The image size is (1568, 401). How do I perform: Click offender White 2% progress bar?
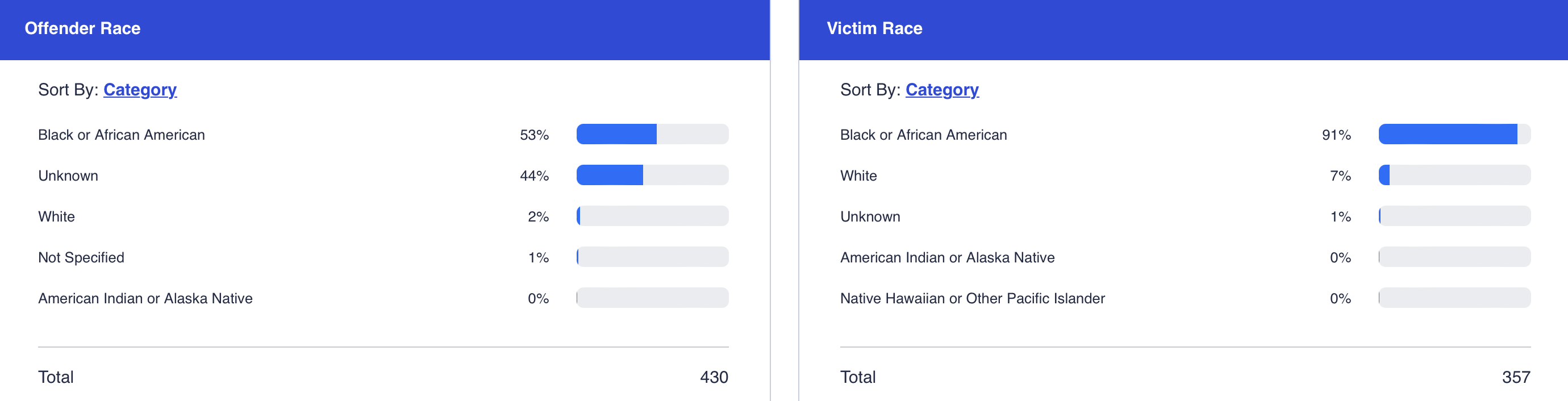click(x=652, y=216)
